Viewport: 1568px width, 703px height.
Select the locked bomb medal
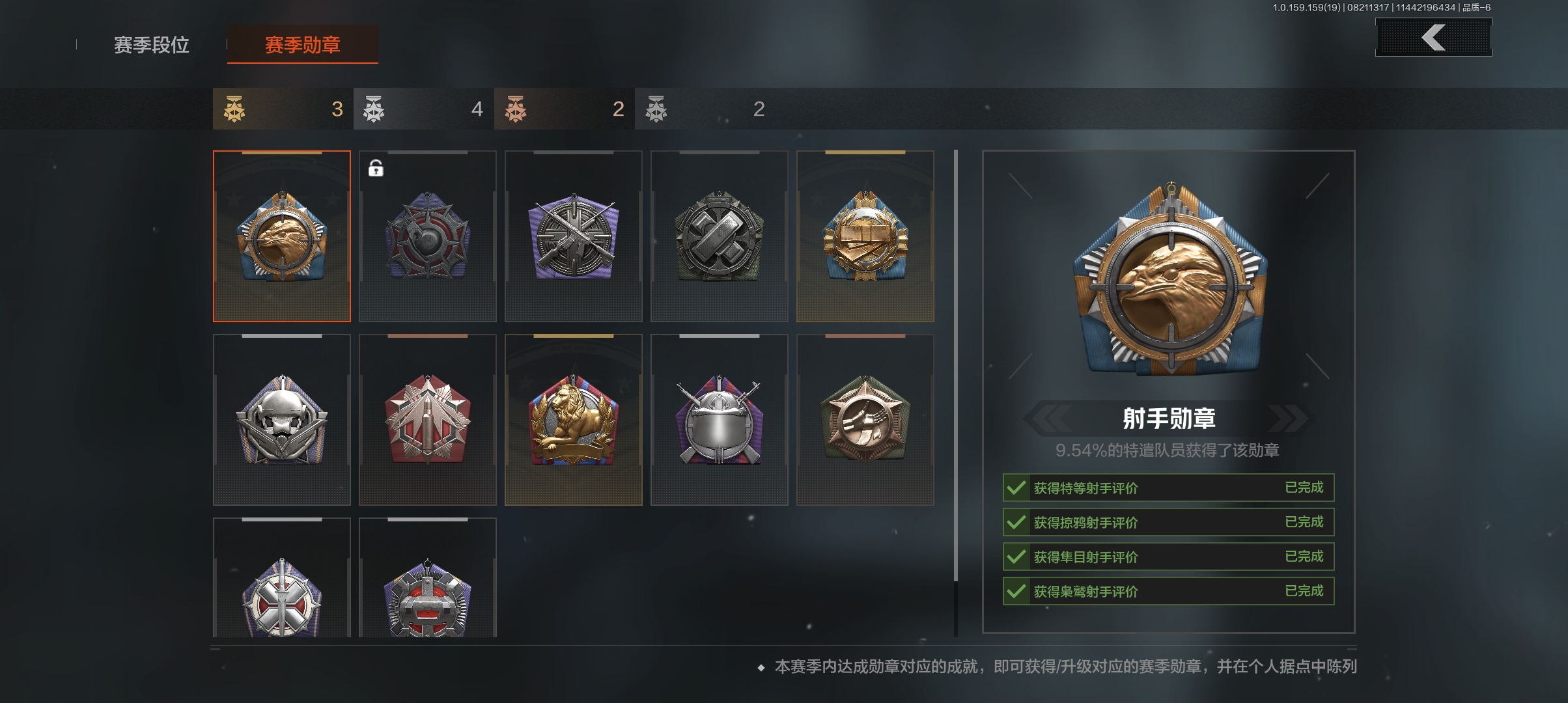pos(428,236)
